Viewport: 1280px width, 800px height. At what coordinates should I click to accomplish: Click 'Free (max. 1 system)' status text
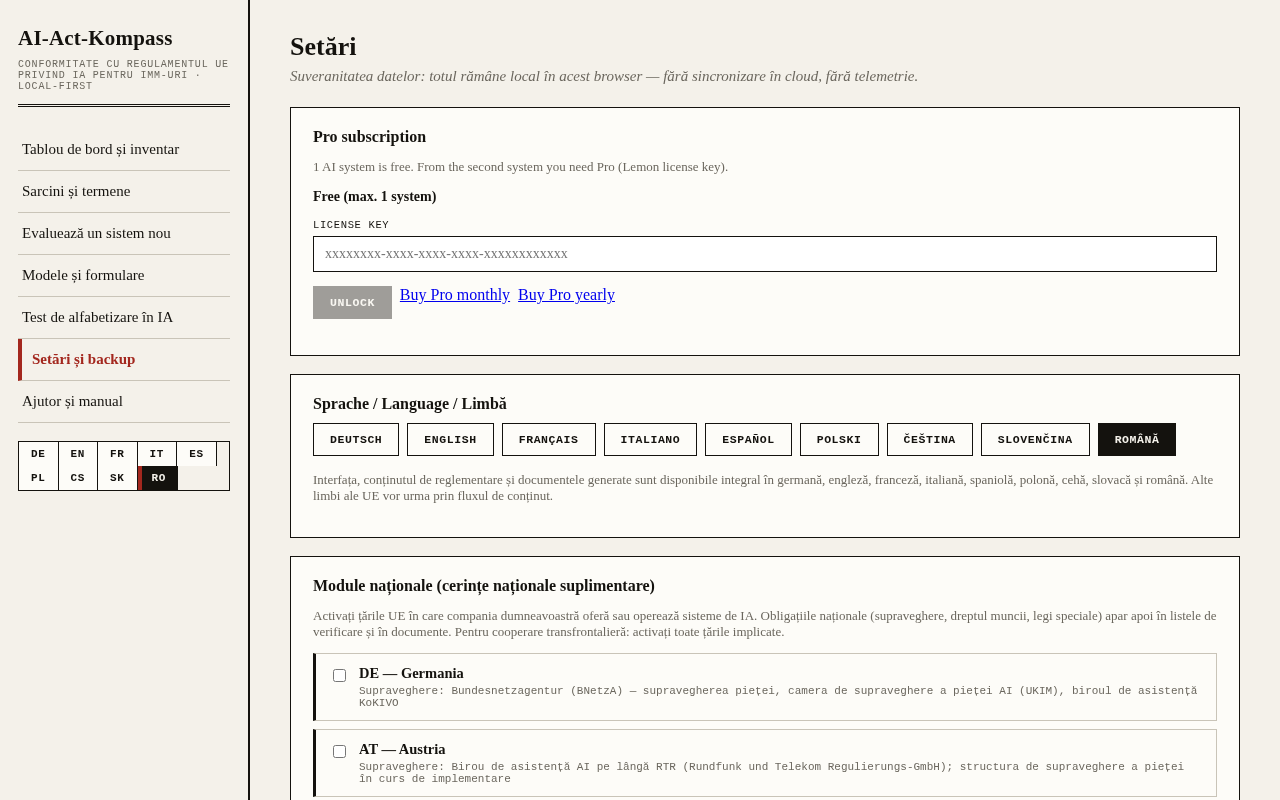[x=375, y=197]
